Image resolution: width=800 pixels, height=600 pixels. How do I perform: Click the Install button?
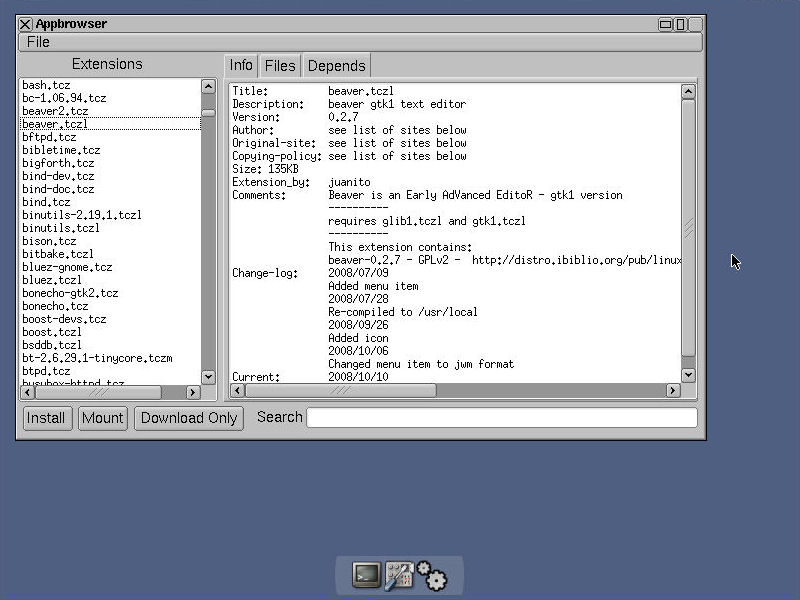click(46, 418)
